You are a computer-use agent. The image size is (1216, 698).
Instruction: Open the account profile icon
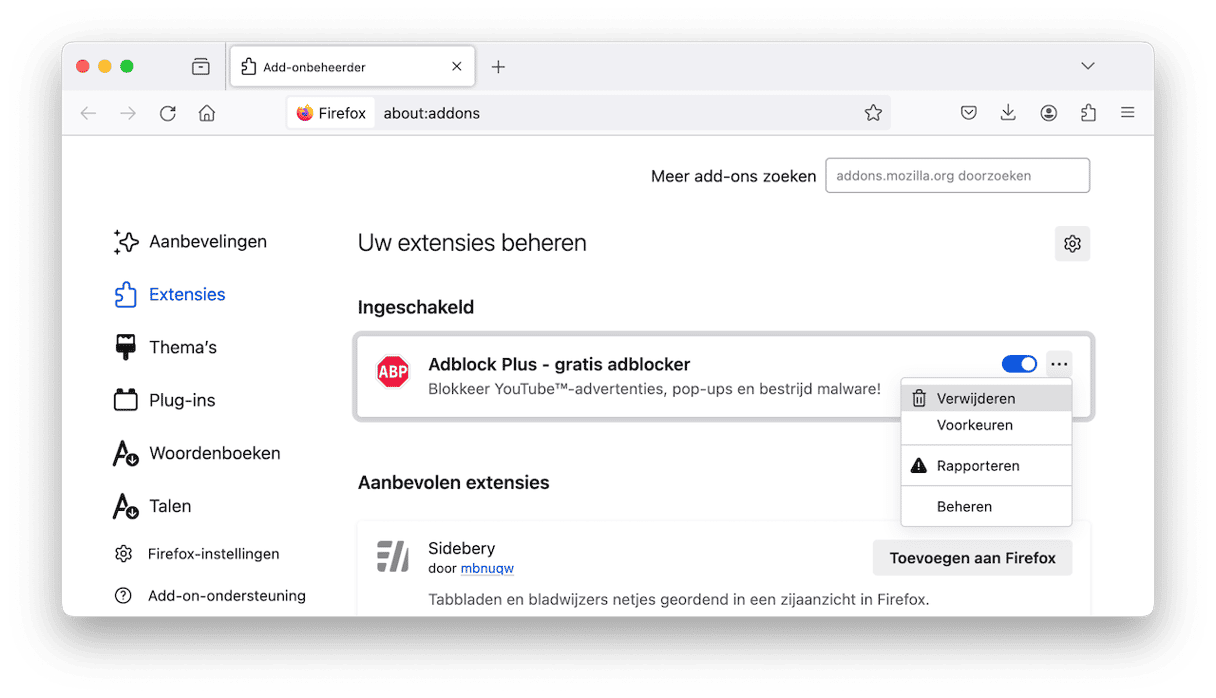1048,113
